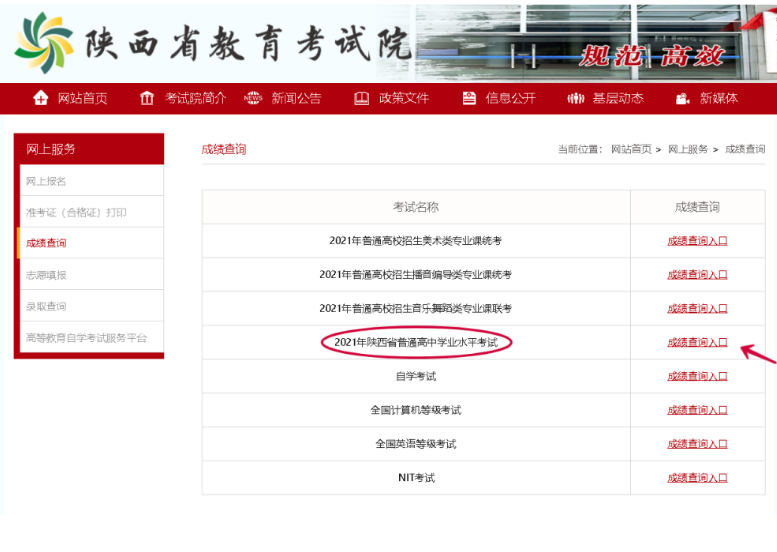Screen dimensions: 777x552
Task: Open 志愿填报 sidebar item
Action: pyautogui.click(x=46, y=274)
